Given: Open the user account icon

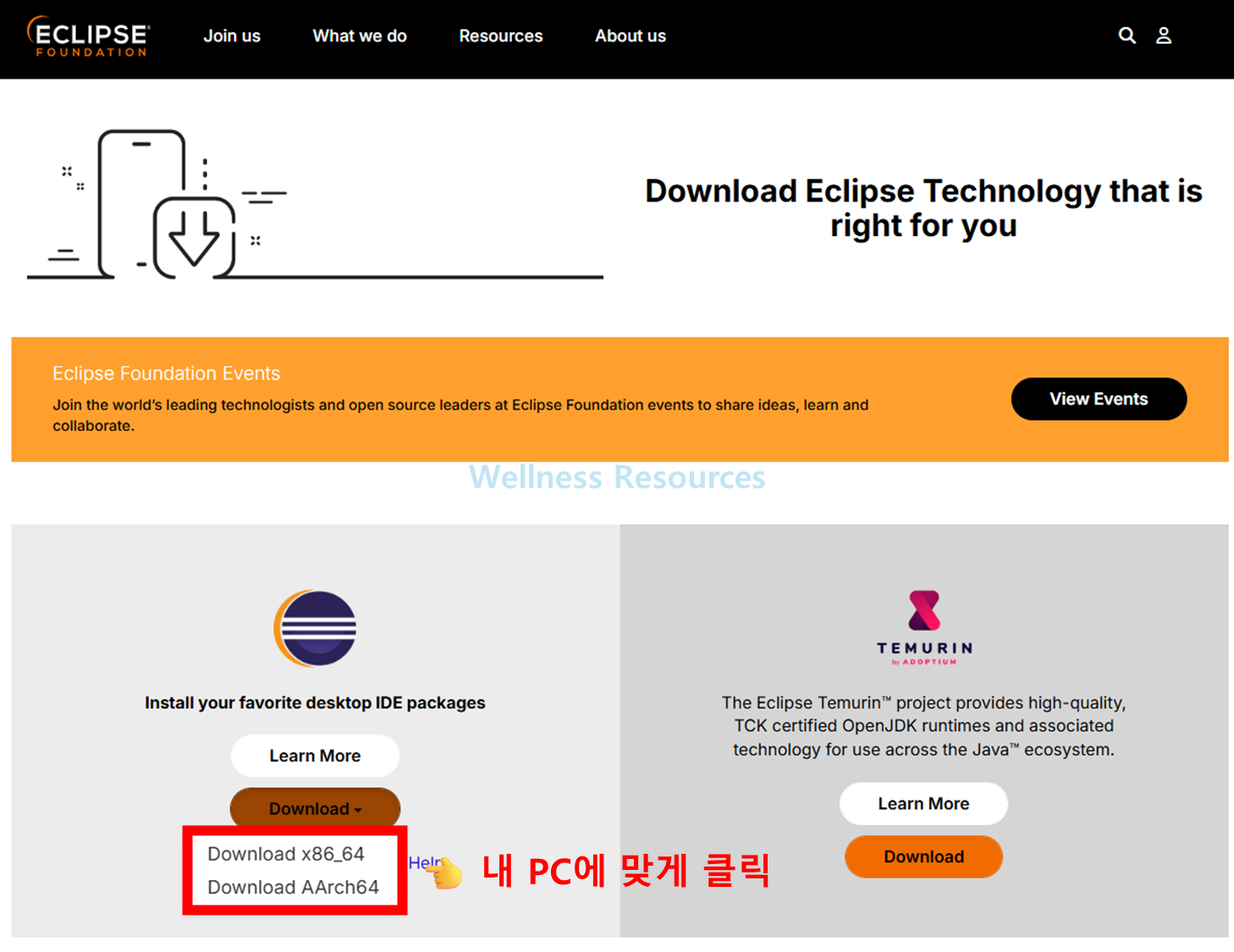Looking at the screenshot, I should click(x=1164, y=36).
